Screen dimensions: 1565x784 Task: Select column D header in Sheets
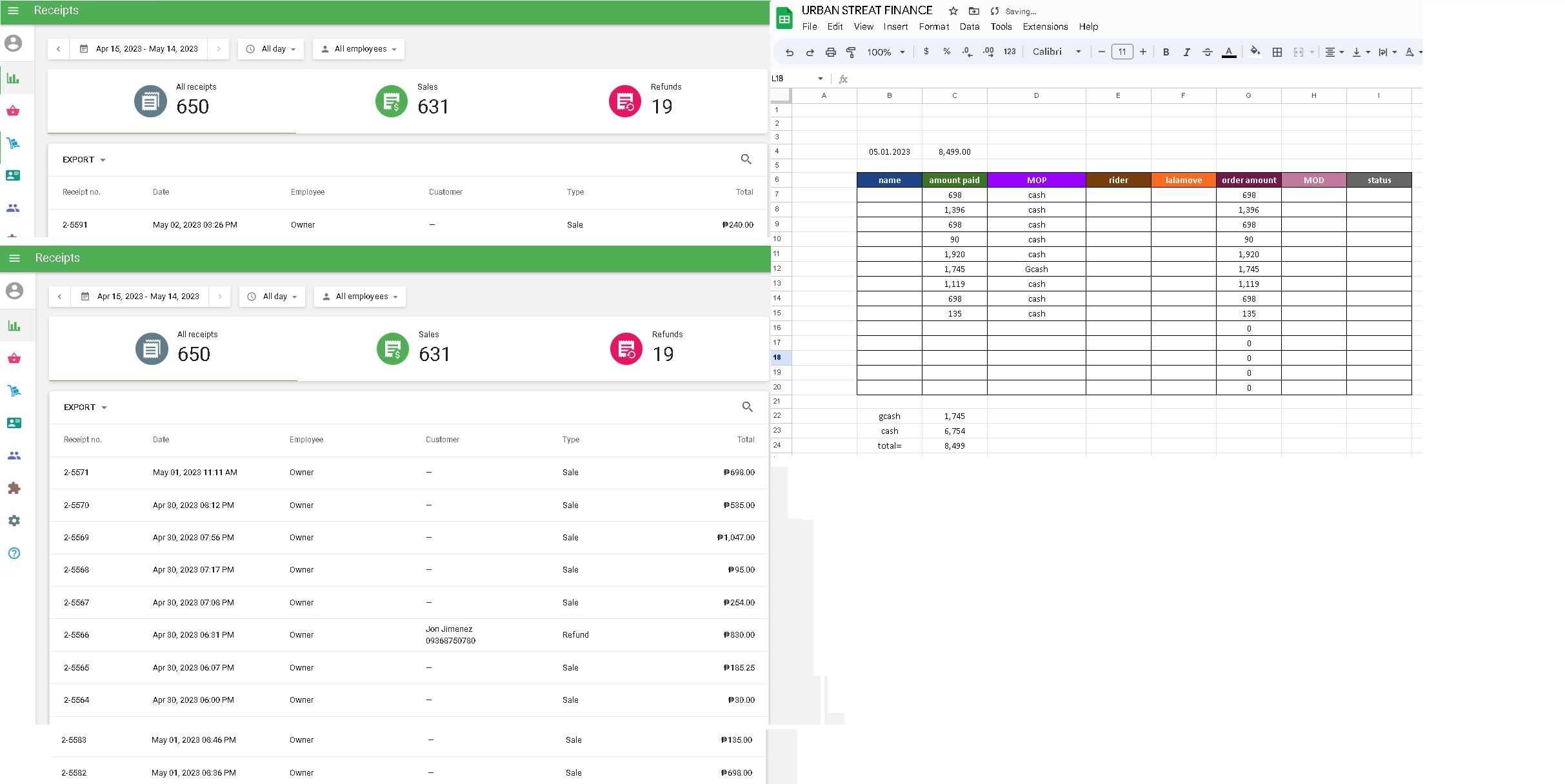pos(1036,95)
